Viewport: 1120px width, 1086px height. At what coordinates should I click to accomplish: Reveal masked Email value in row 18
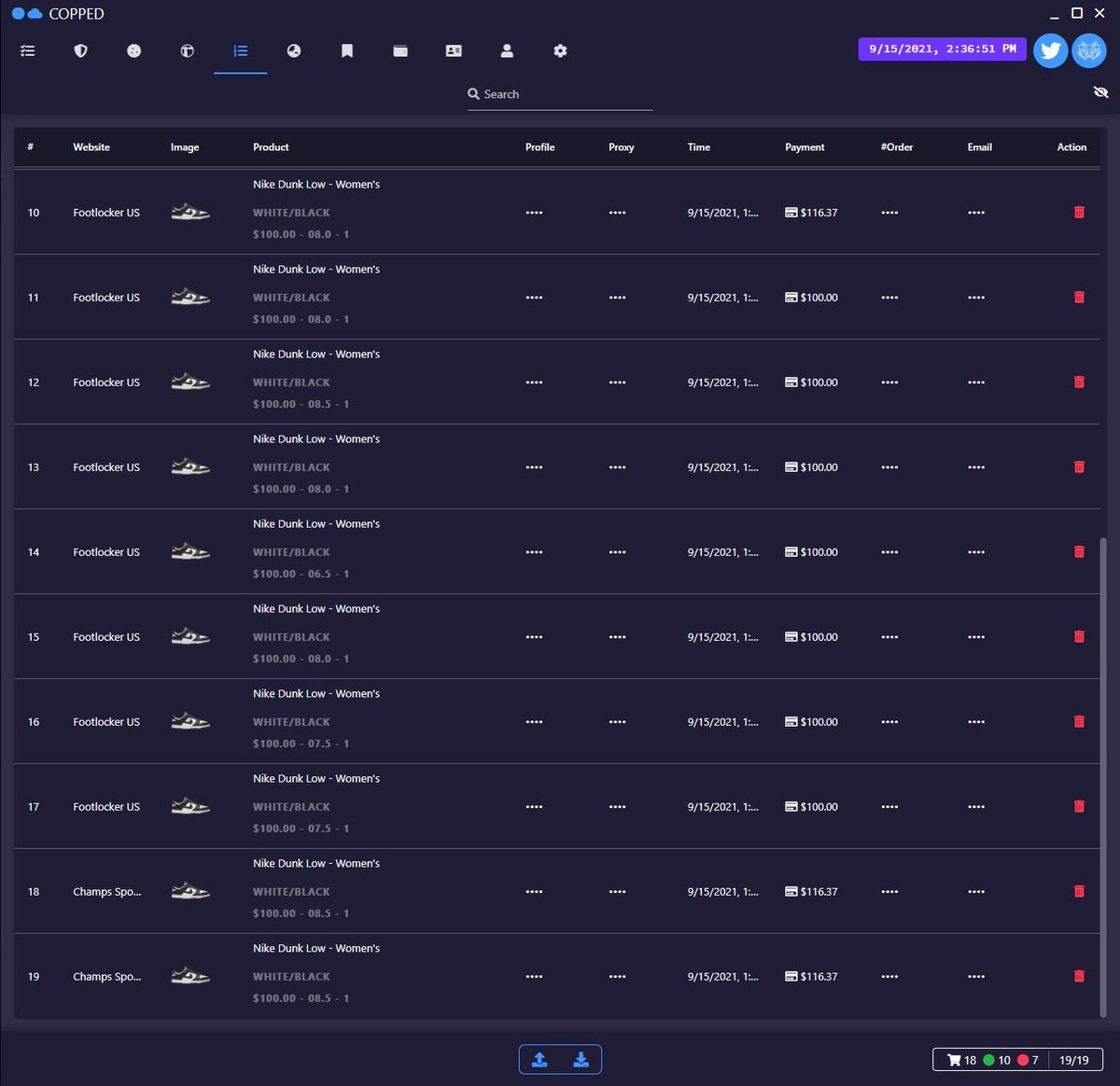[x=976, y=892]
